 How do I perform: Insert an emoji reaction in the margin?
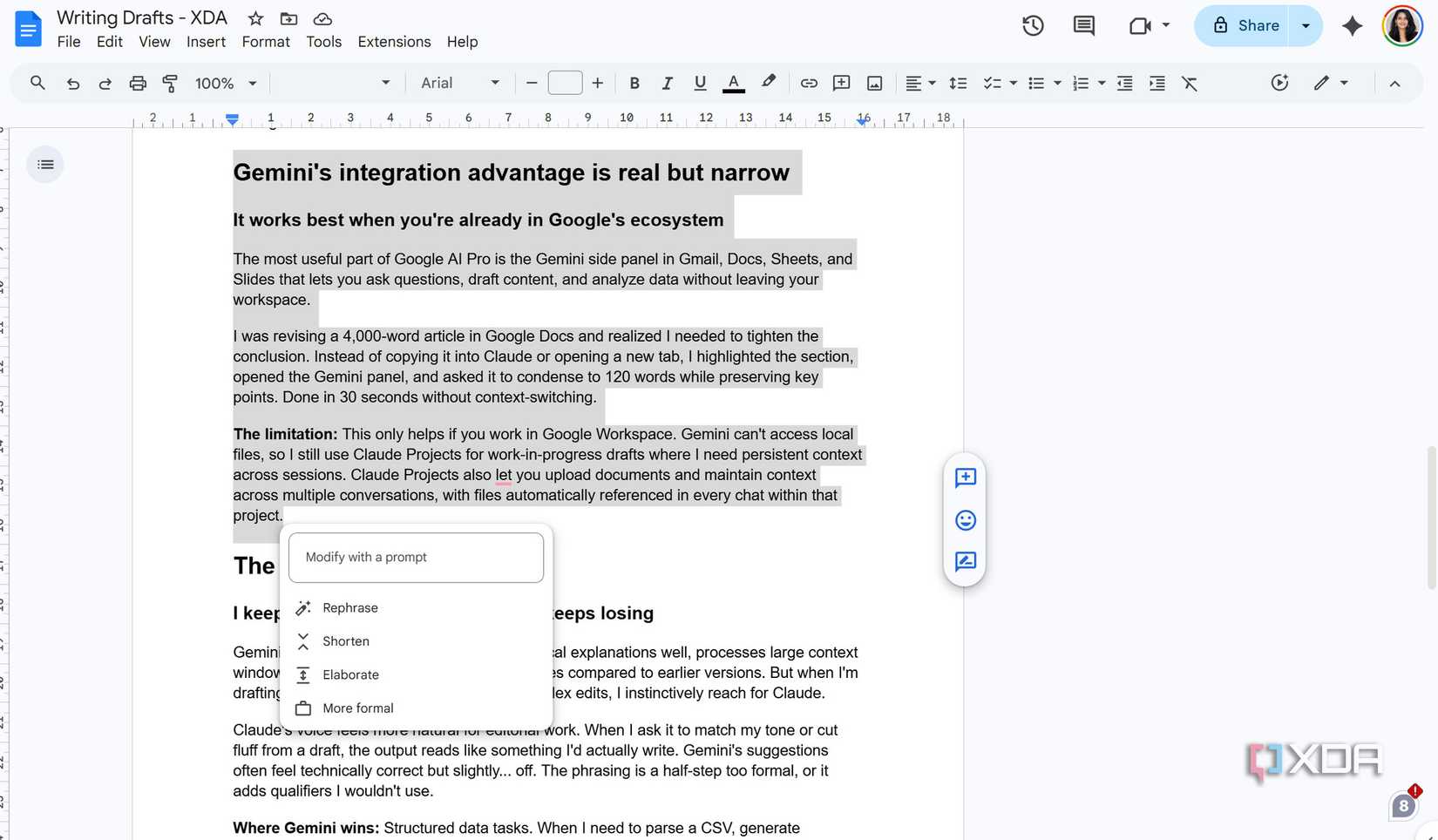pyautogui.click(x=965, y=519)
